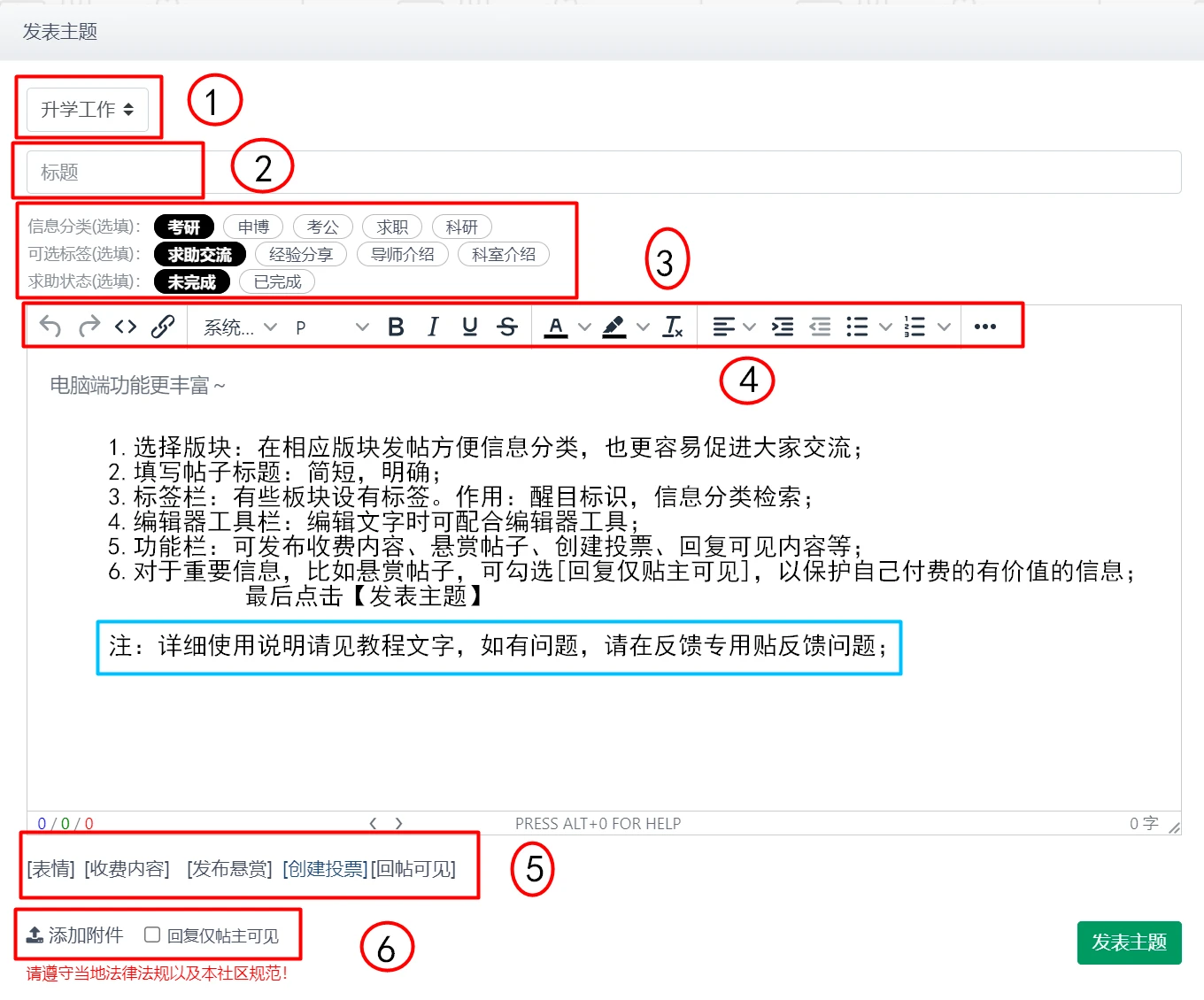Screen dimensions: 1204x1000
Task: Open the 创建投票 poll creation link
Action: click(324, 869)
